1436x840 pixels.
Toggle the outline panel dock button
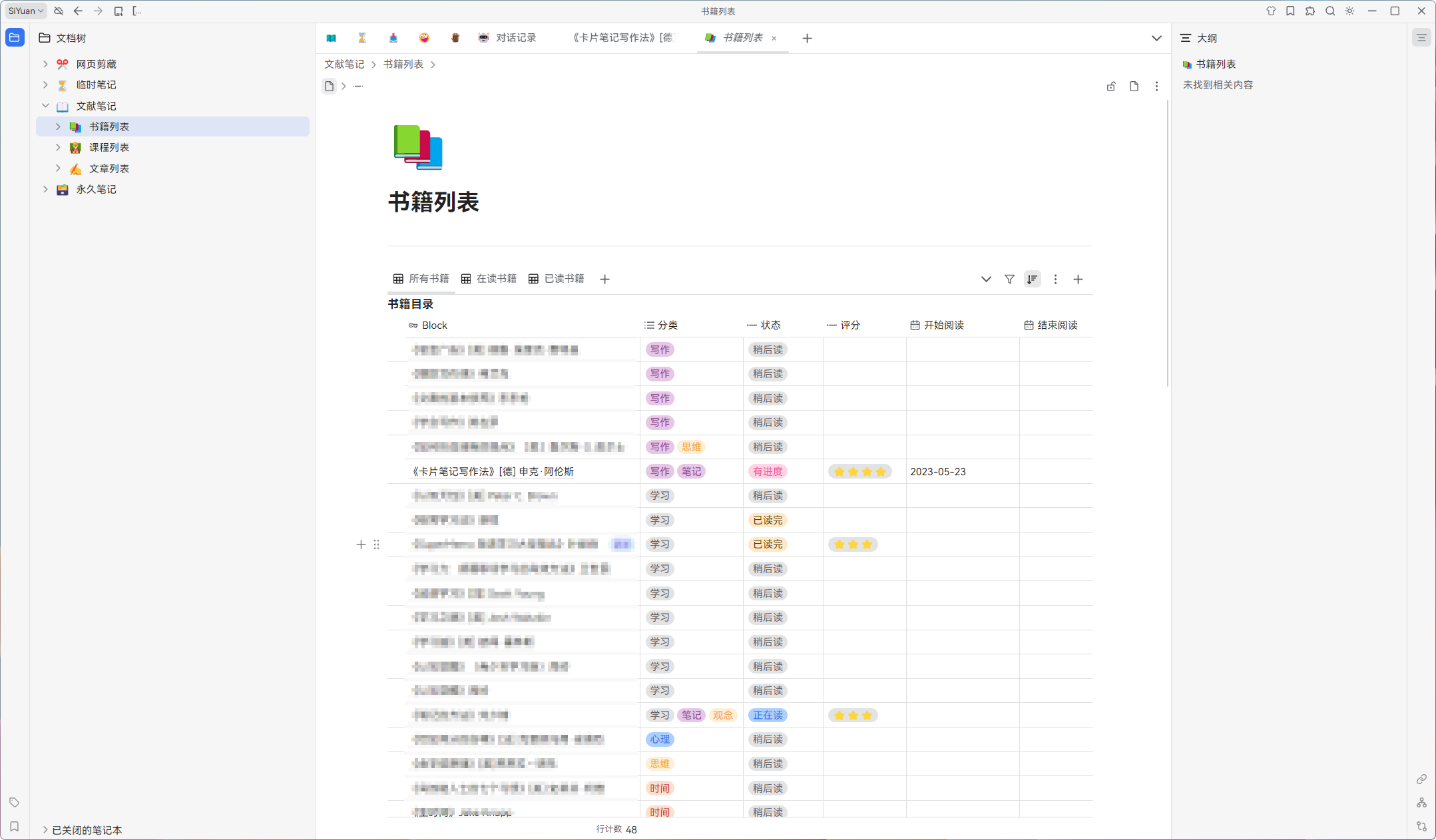[x=1421, y=38]
